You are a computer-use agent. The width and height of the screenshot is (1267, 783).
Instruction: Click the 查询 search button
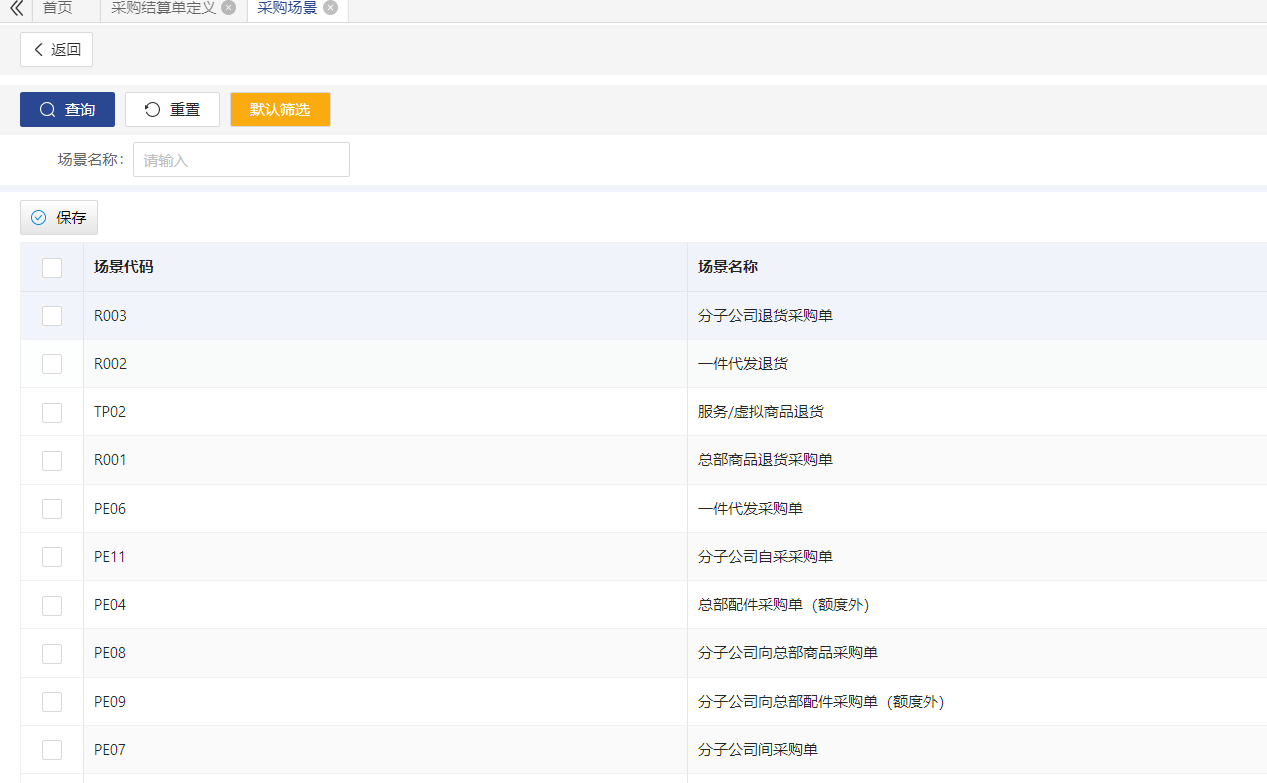pyautogui.click(x=67, y=109)
